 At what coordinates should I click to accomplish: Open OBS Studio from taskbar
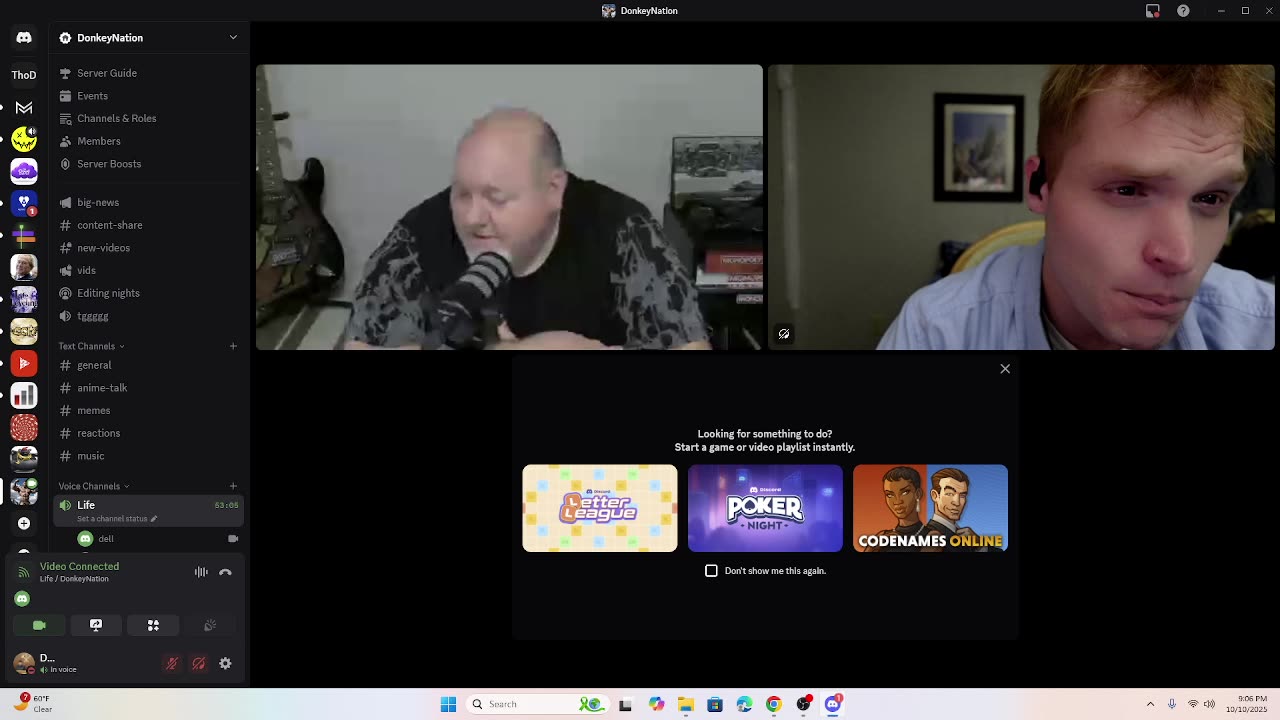803,704
